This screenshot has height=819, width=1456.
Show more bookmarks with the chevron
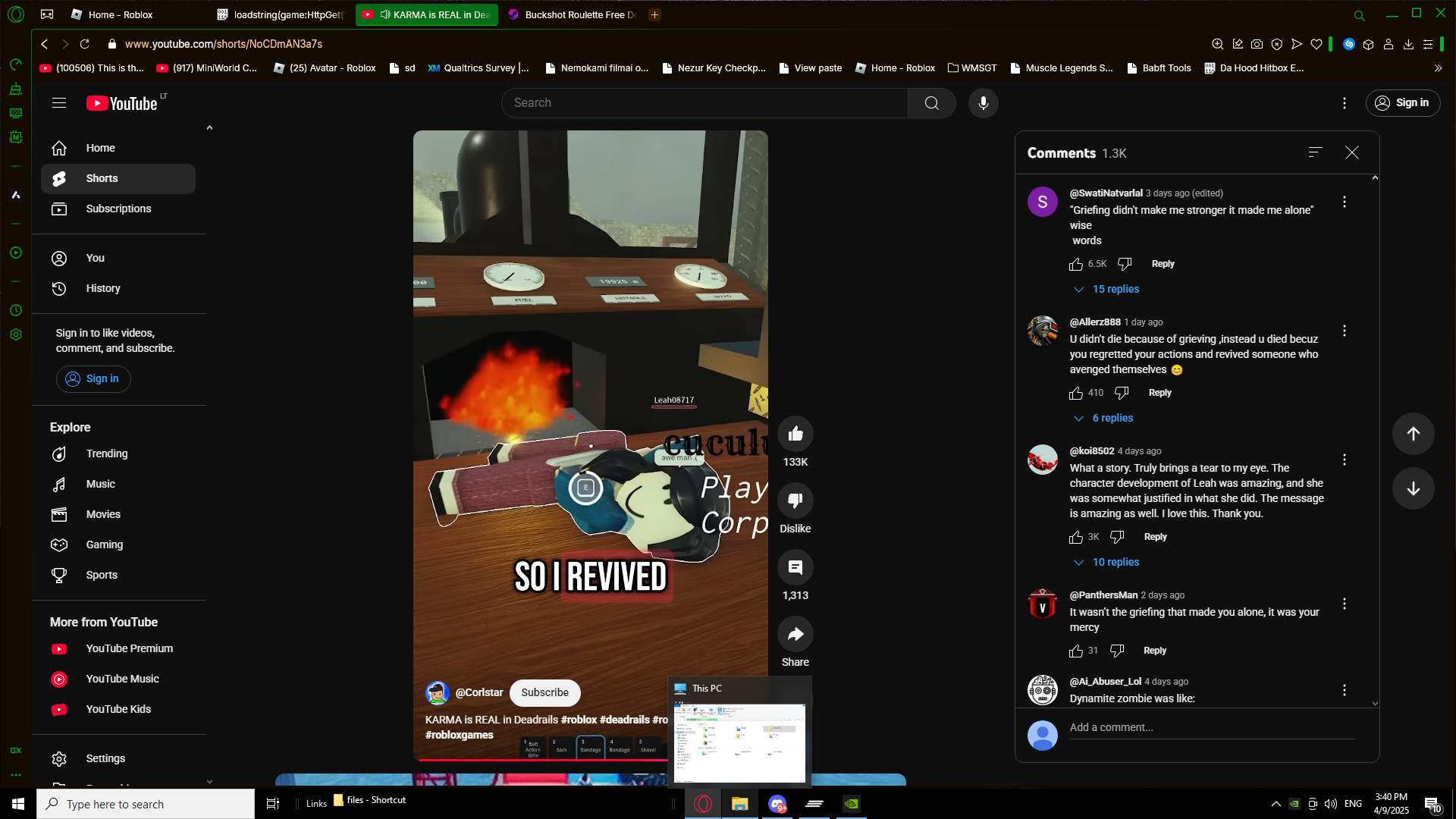click(1438, 67)
